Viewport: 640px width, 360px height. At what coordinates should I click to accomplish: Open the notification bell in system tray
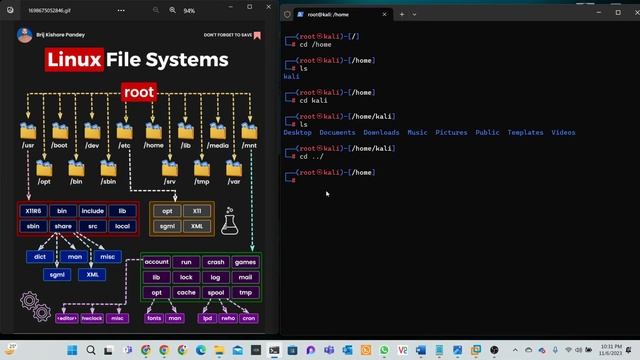[x=629, y=350]
